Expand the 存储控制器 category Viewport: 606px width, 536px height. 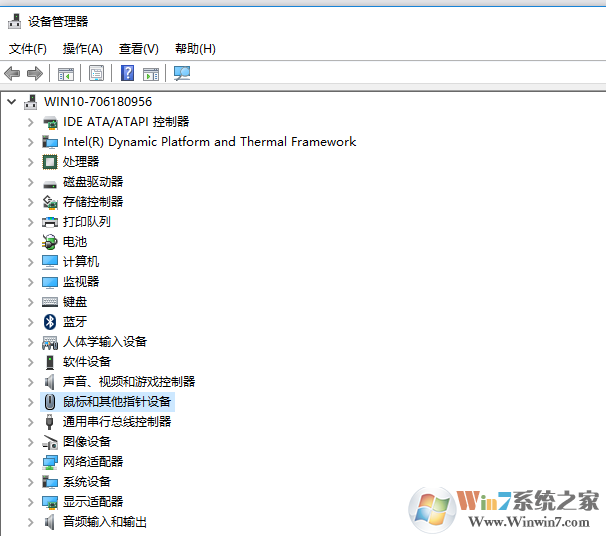(31, 202)
